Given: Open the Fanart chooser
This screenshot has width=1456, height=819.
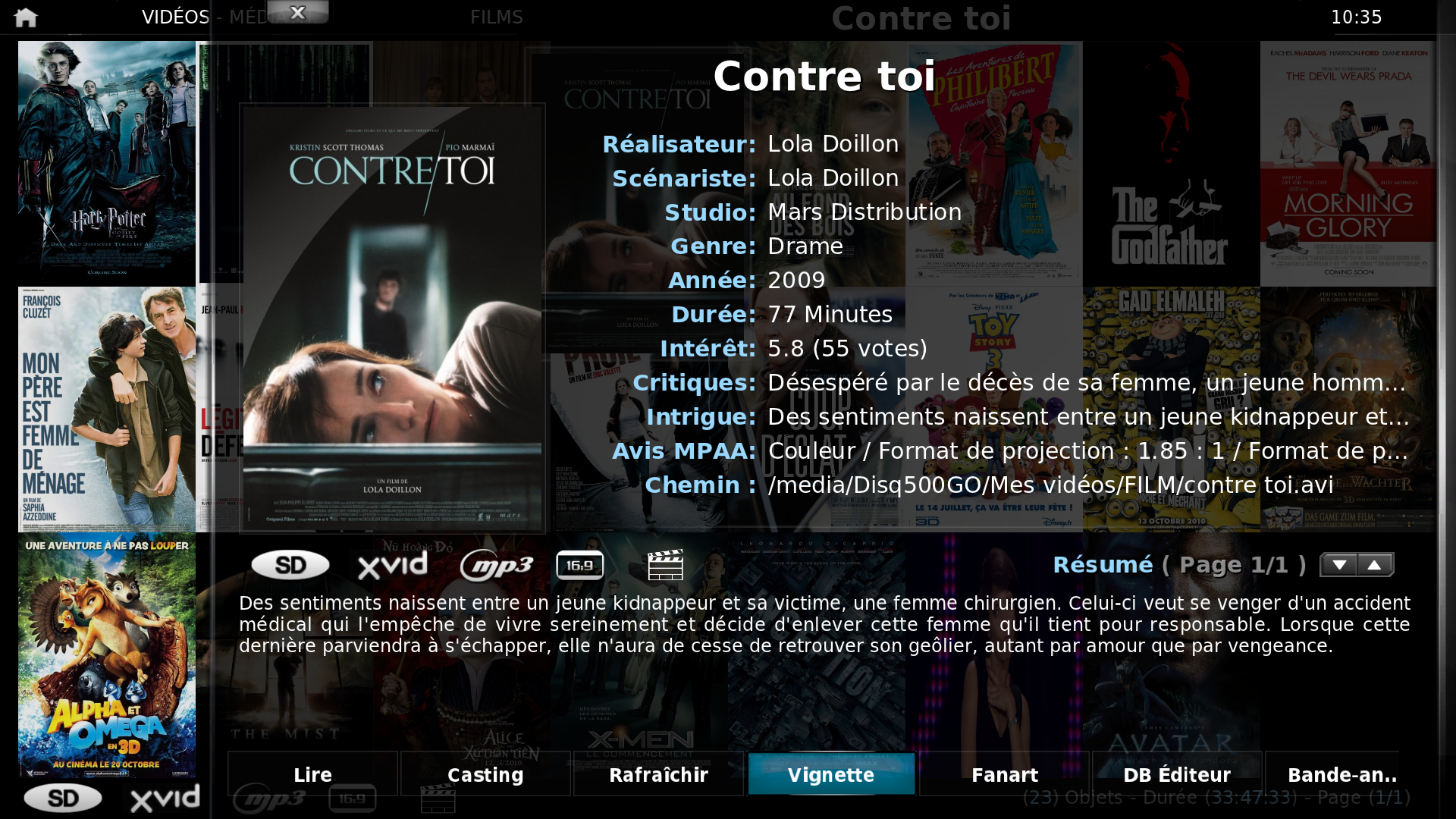Looking at the screenshot, I should [x=1005, y=774].
